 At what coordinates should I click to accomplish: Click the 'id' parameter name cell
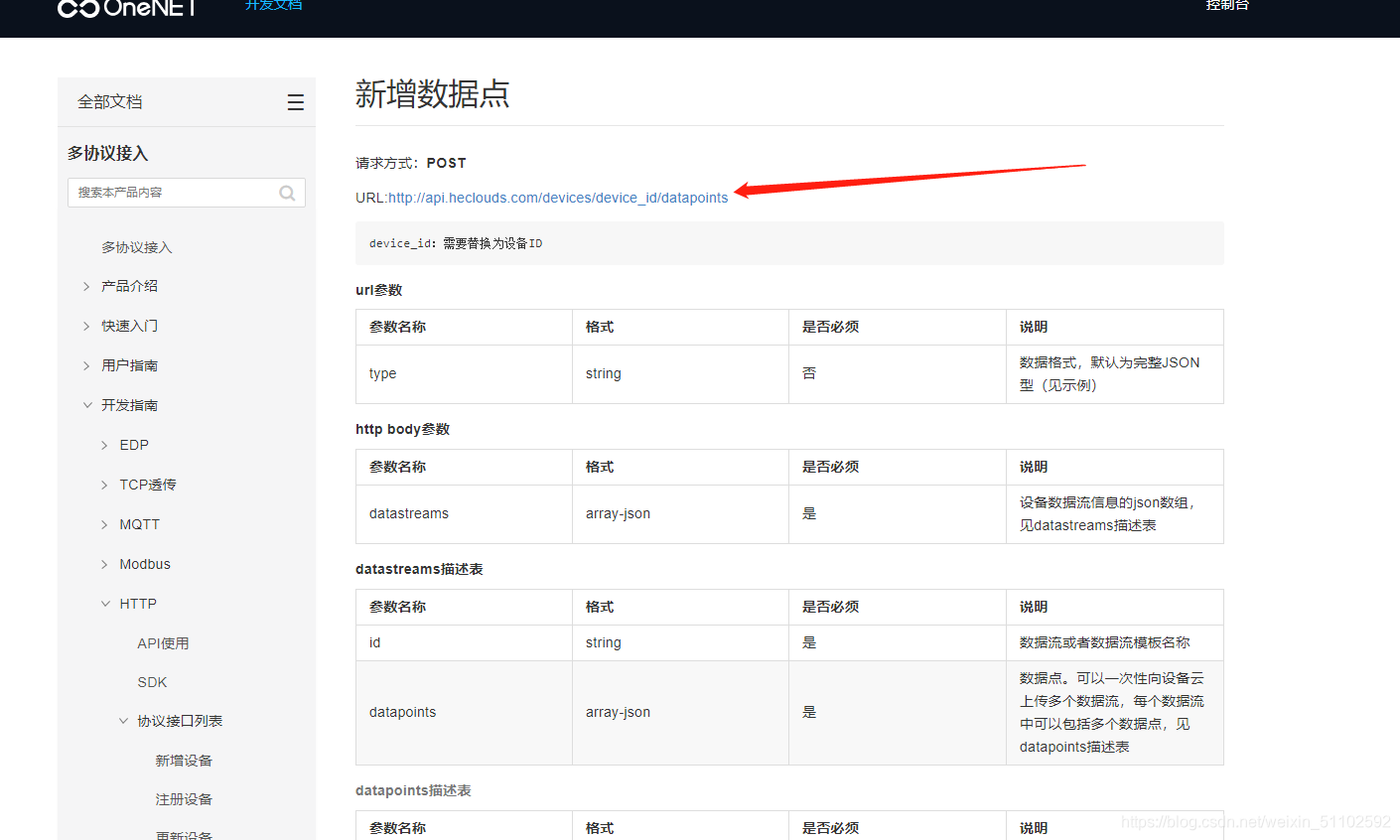tap(464, 643)
